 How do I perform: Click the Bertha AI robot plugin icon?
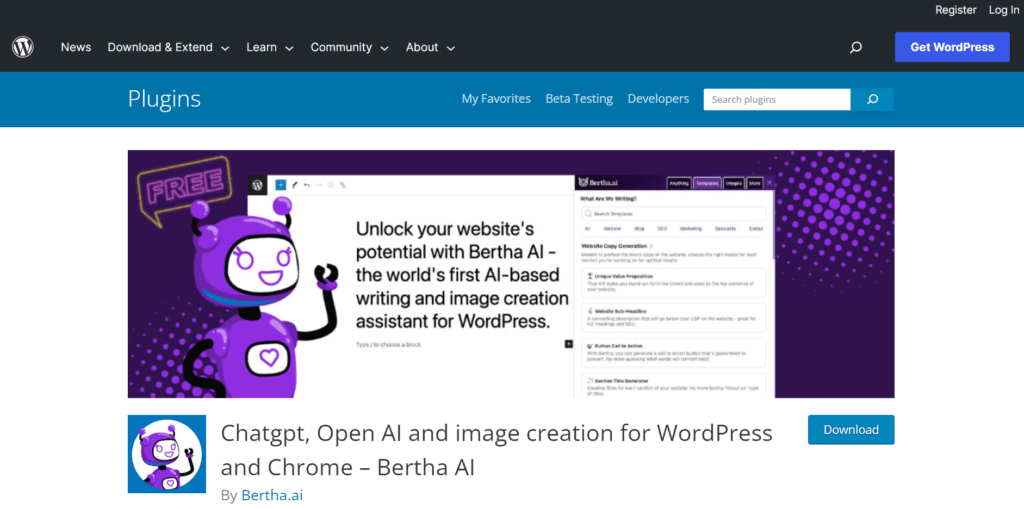(x=167, y=453)
